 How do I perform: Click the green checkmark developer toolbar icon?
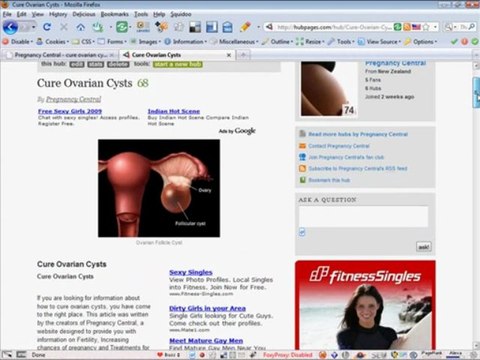[x=454, y=42]
